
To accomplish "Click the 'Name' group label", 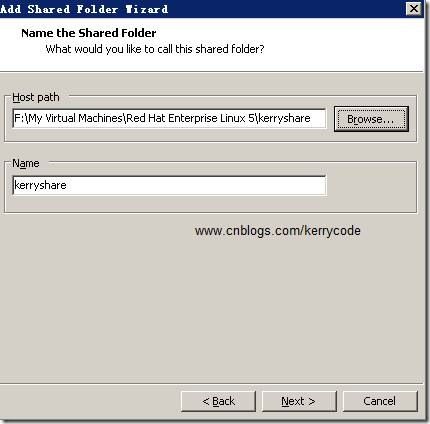I will pos(26,163).
